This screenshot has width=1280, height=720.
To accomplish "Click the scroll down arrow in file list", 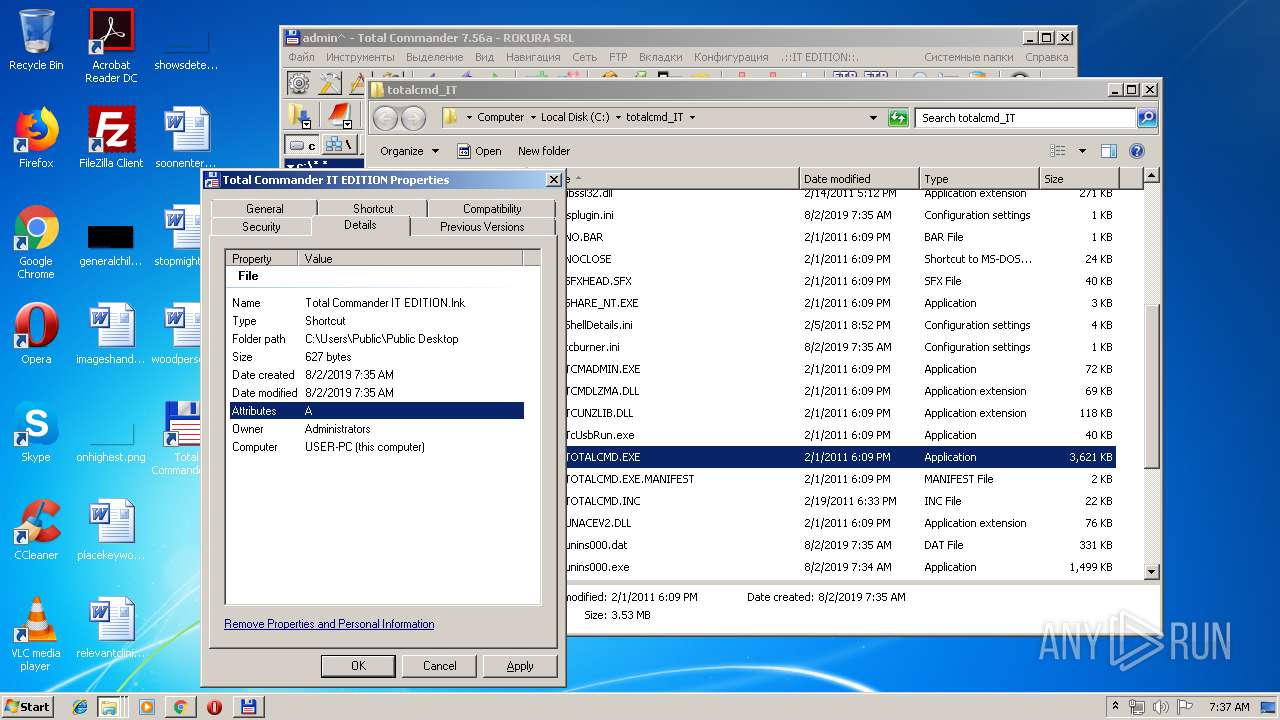I will 1151,572.
